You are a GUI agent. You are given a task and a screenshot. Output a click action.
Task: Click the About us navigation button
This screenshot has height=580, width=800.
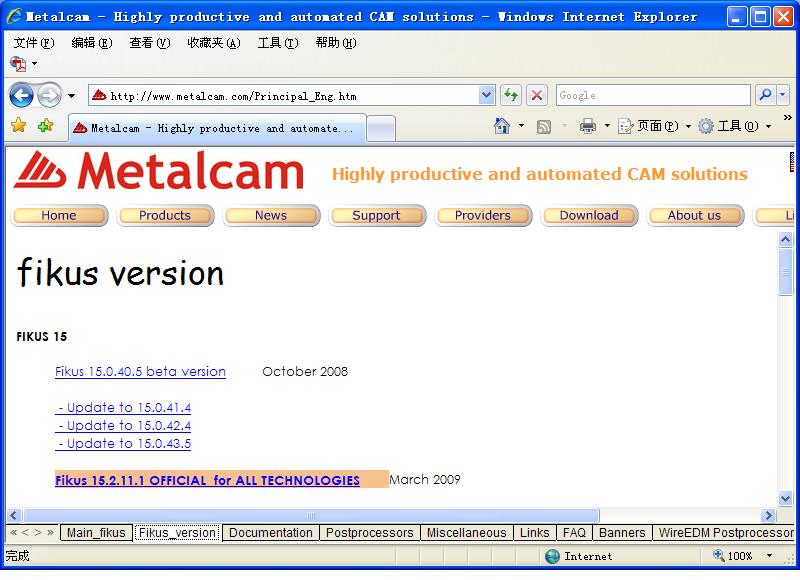(694, 215)
